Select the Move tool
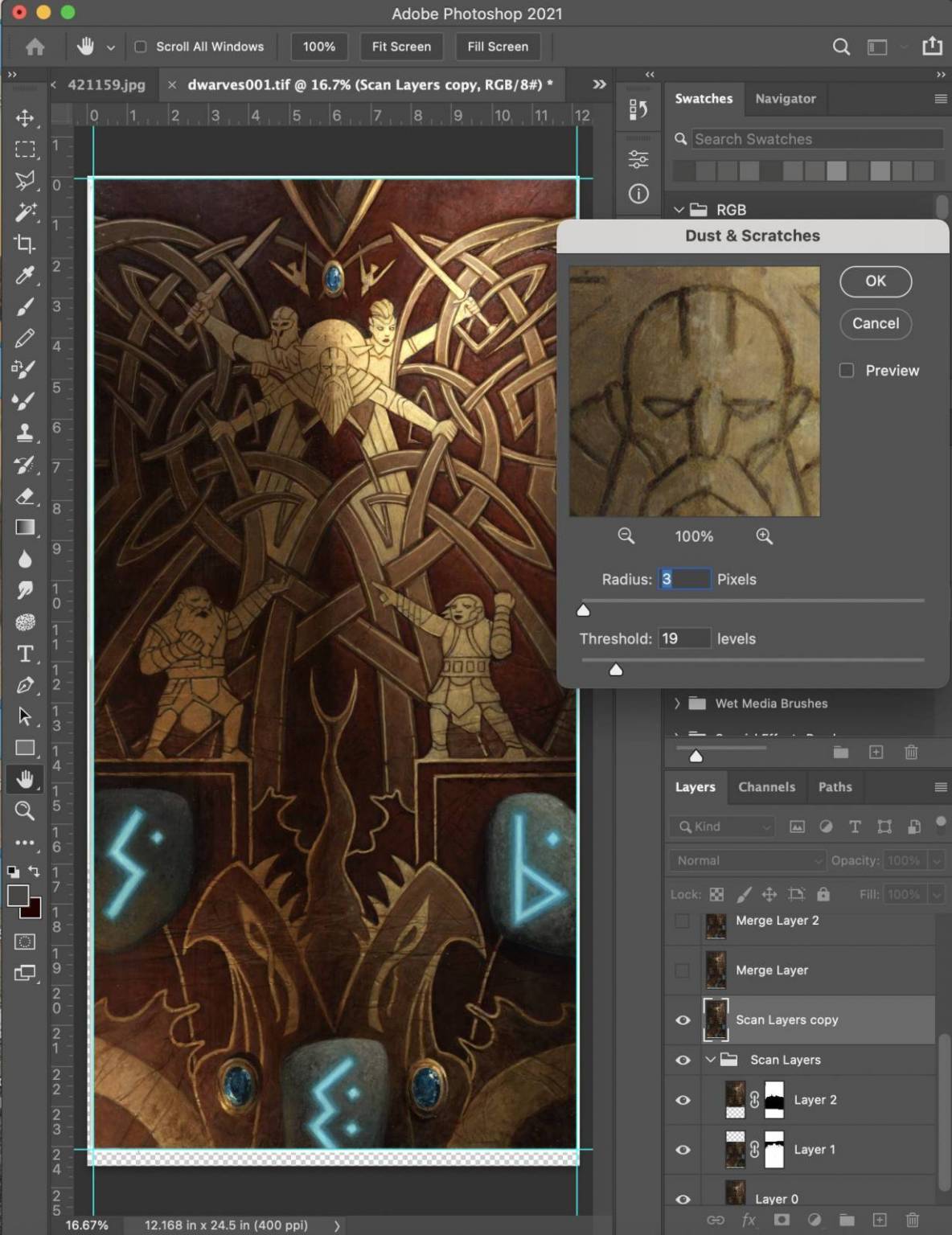 click(25, 118)
